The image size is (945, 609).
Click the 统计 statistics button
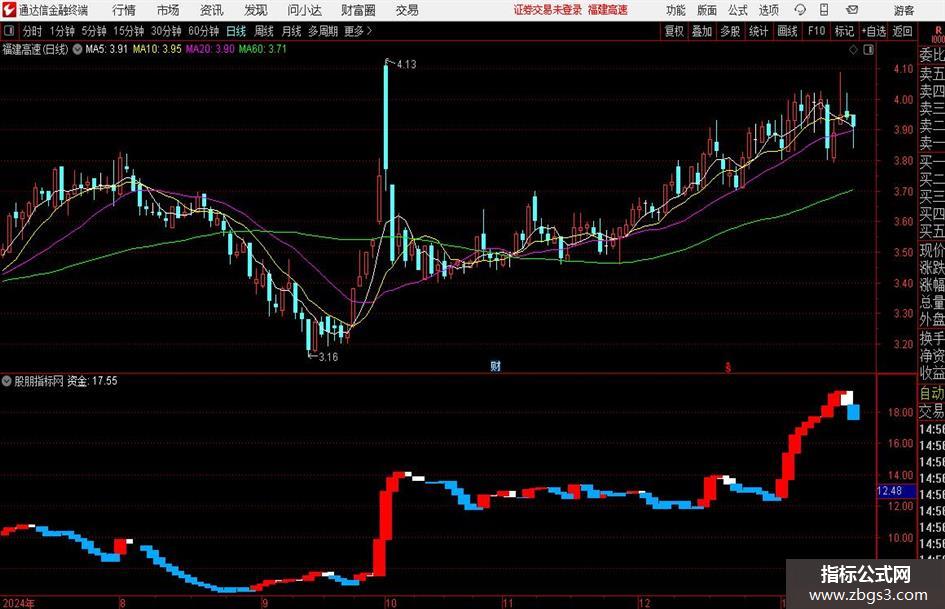coord(758,31)
